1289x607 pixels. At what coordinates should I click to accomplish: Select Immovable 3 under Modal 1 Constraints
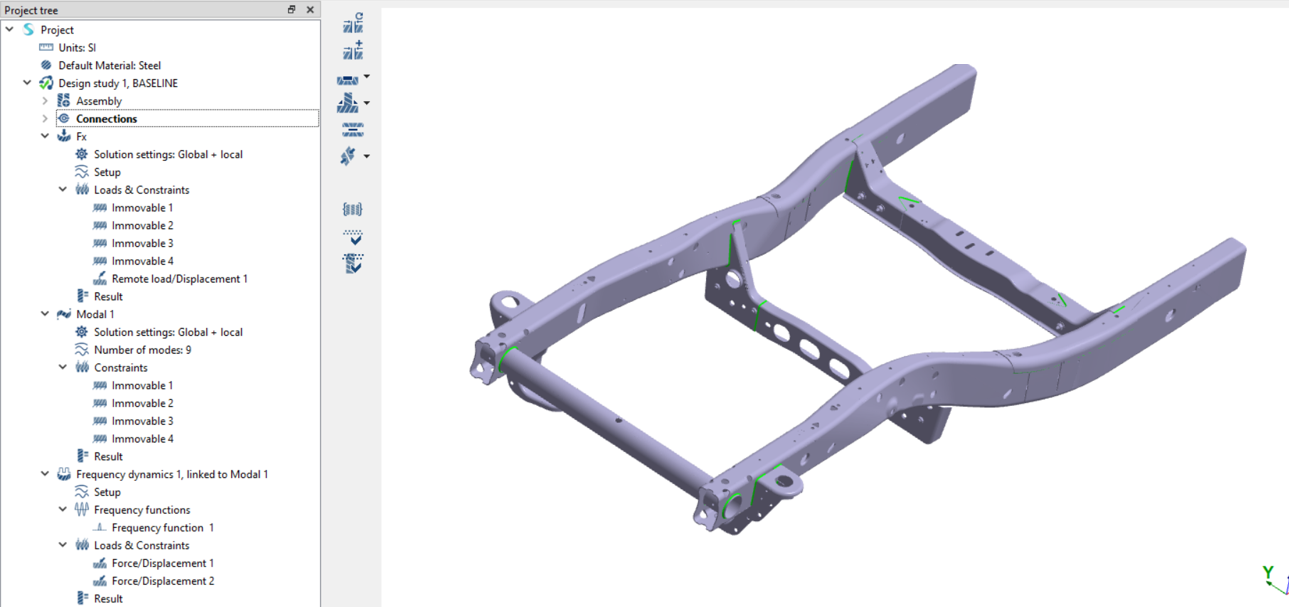pos(142,421)
